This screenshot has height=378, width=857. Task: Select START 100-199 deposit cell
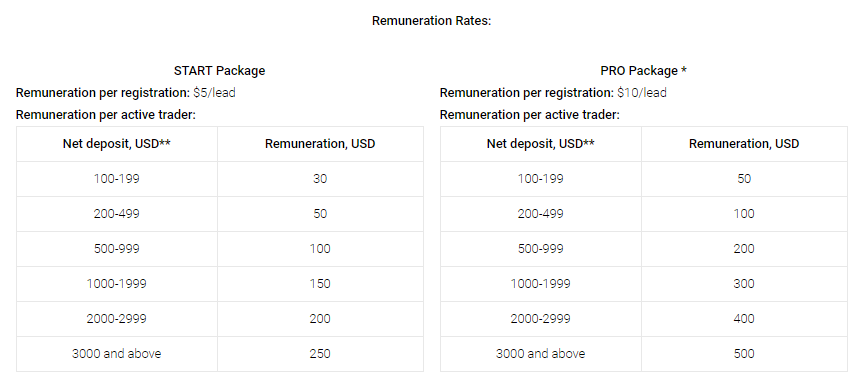click(x=117, y=179)
